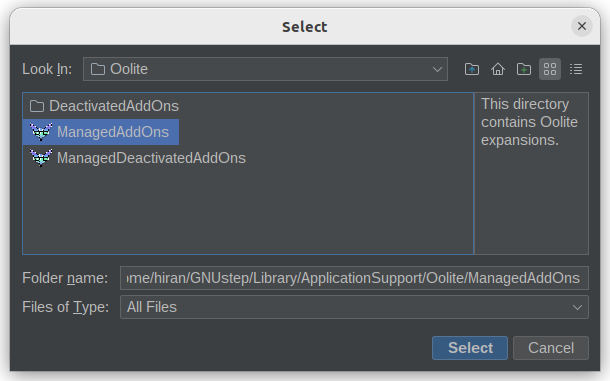Go up one folder level

tap(472, 69)
